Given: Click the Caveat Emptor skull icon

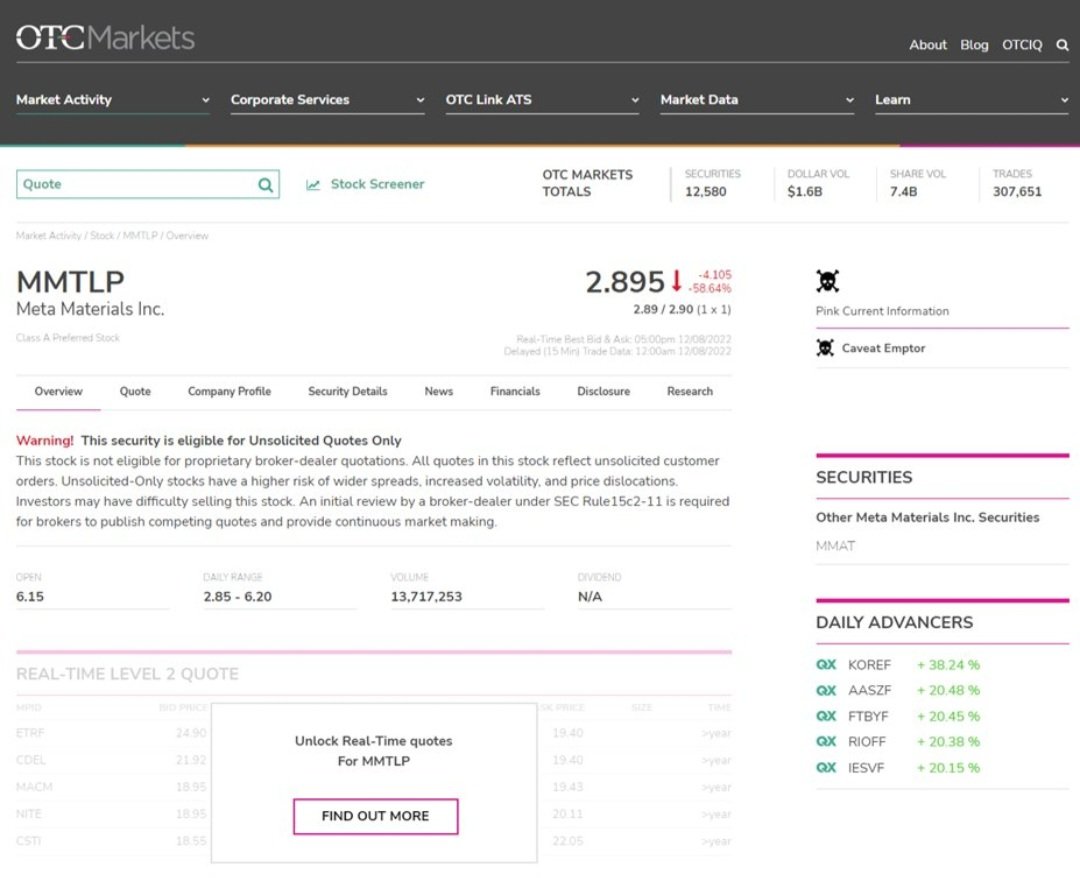Looking at the screenshot, I should pyautogui.click(x=825, y=348).
